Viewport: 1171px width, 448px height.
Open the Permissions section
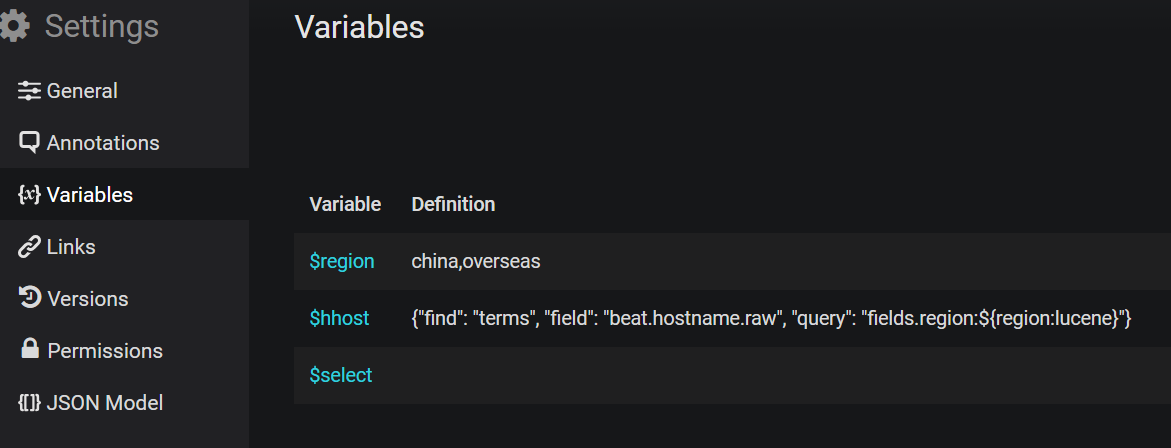(x=124, y=351)
